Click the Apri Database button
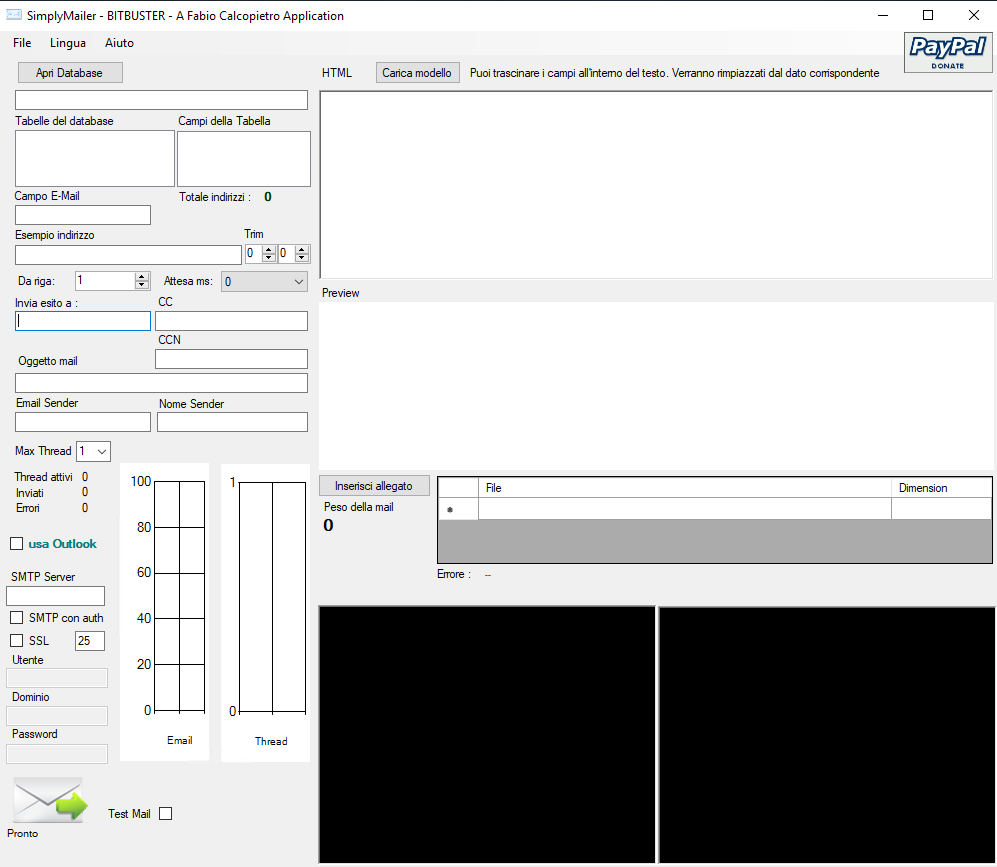The image size is (997, 867). point(69,72)
